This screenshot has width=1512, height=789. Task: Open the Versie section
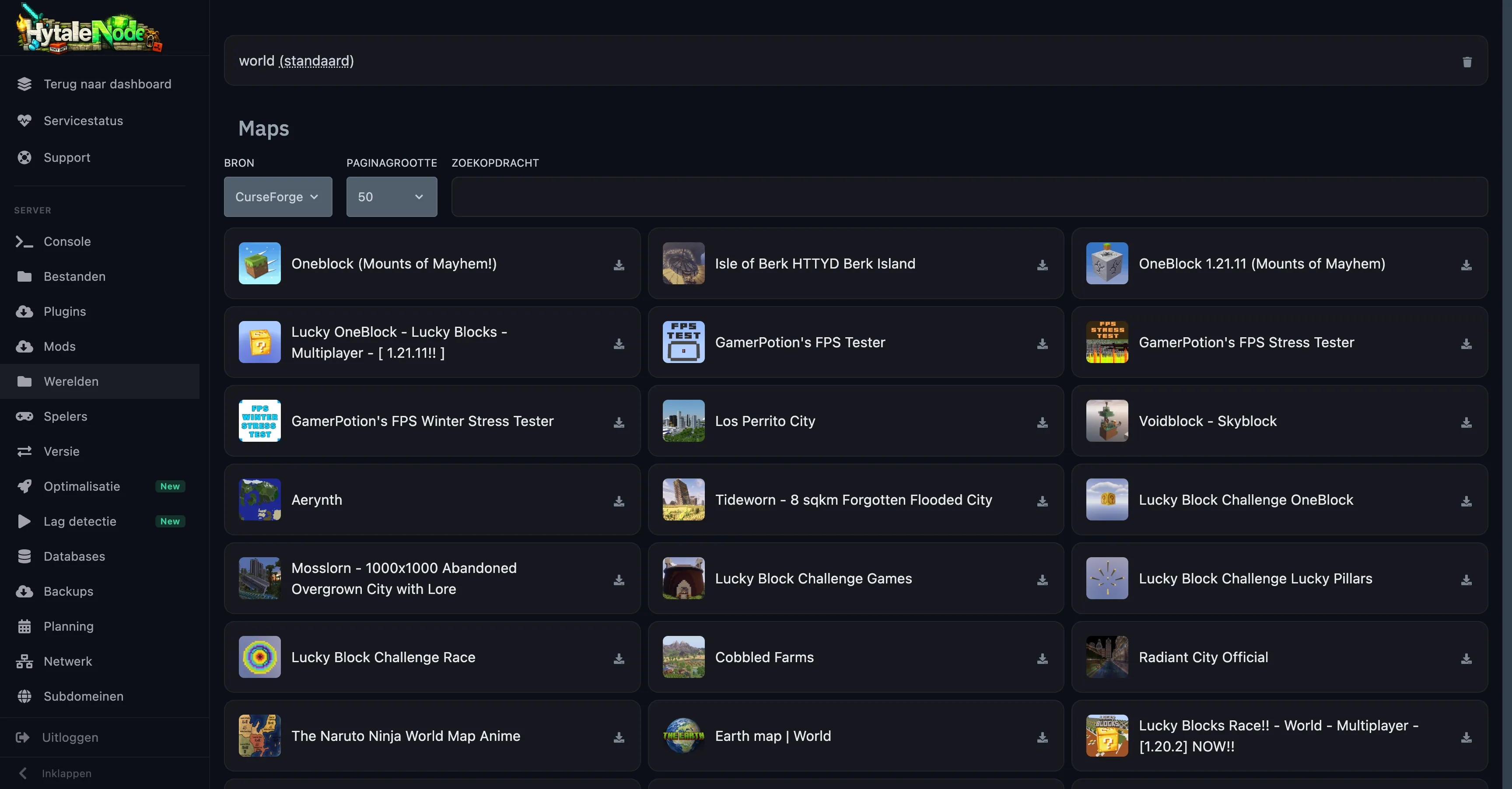(x=100, y=451)
